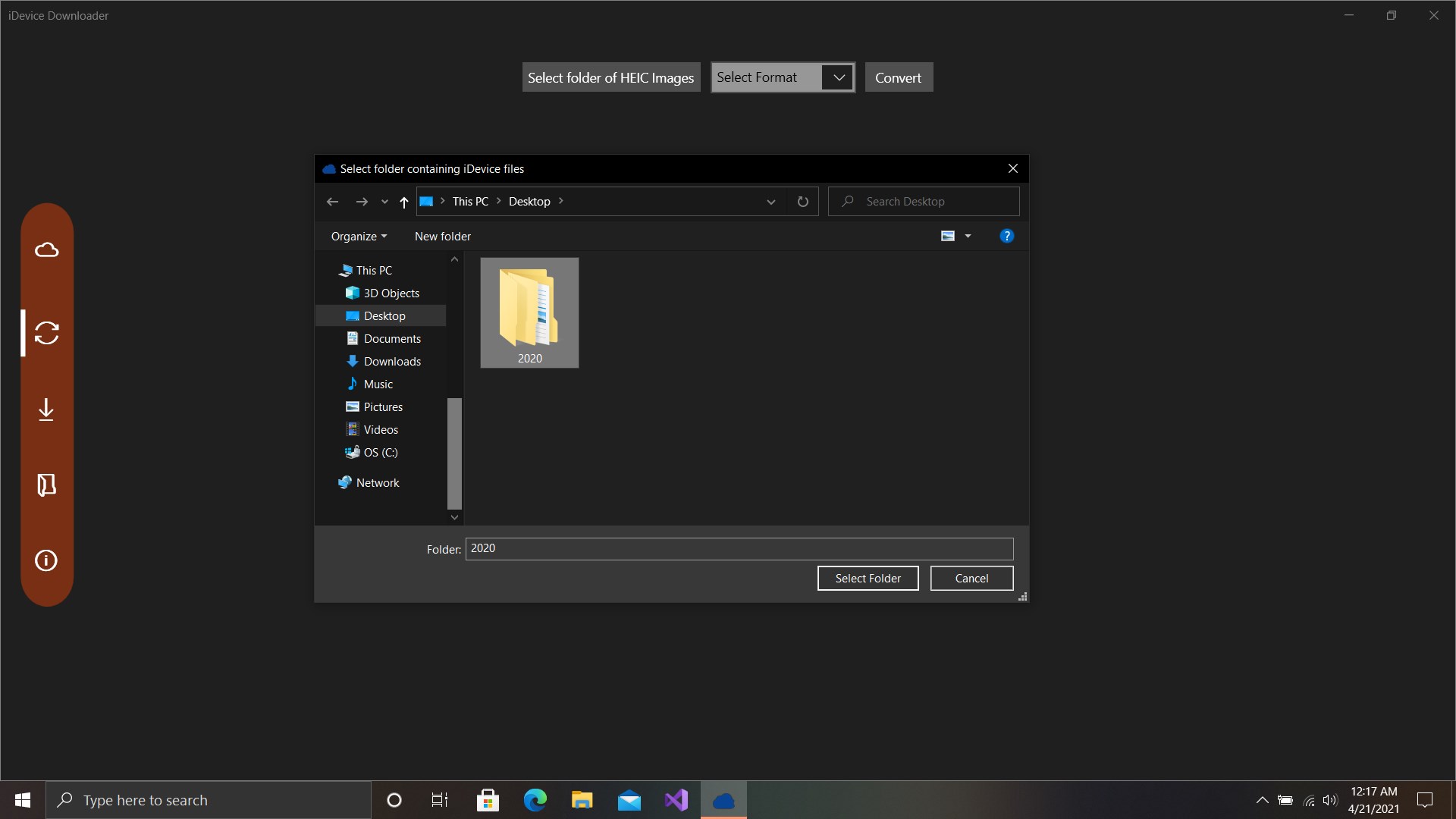Open the download arrow sidebar section
The image size is (1456, 819).
(46, 409)
